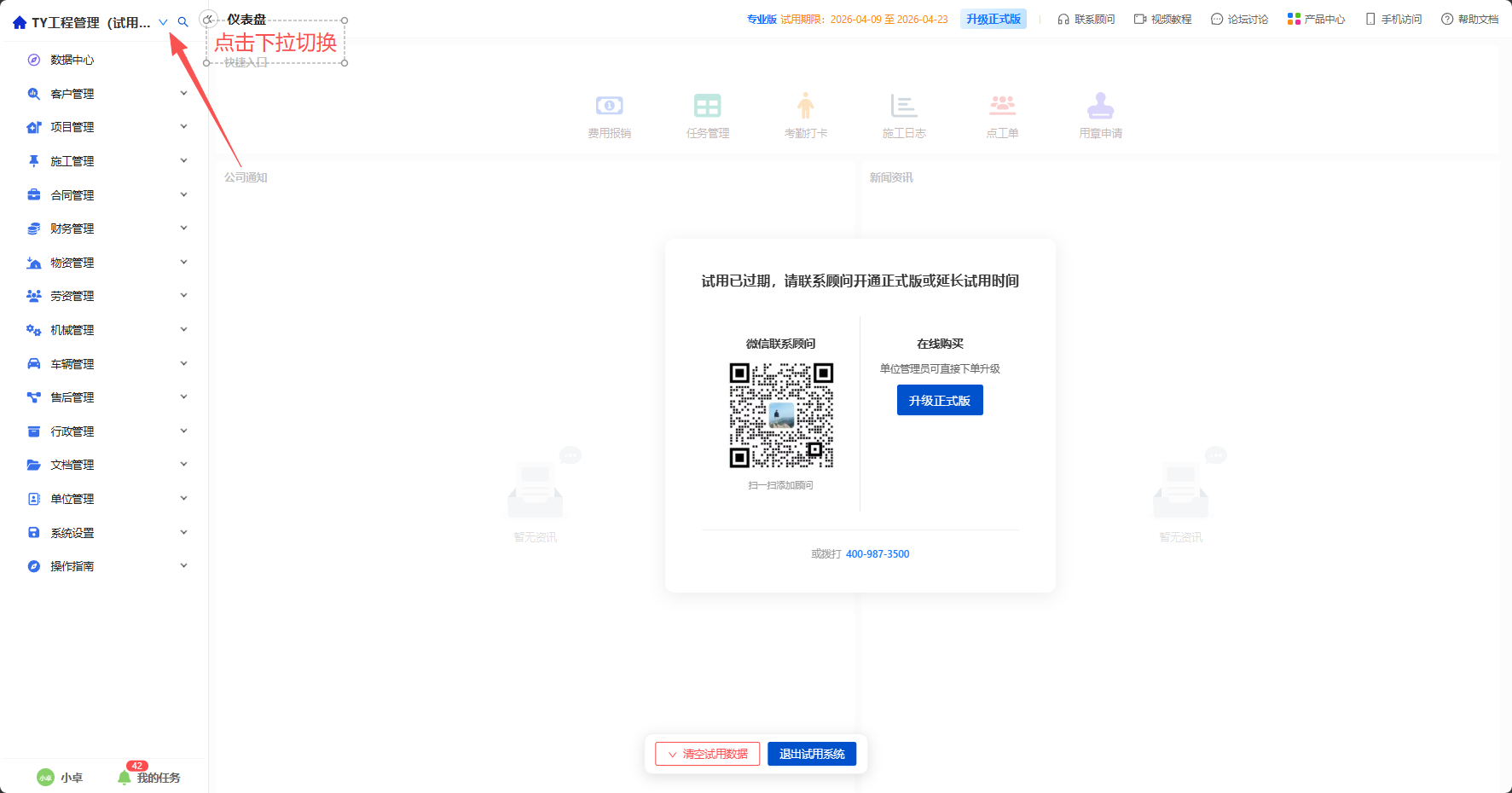Viewport: 1512px width, 793px height.
Task: Open the 施工日志 quick entry icon
Action: (x=904, y=106)
